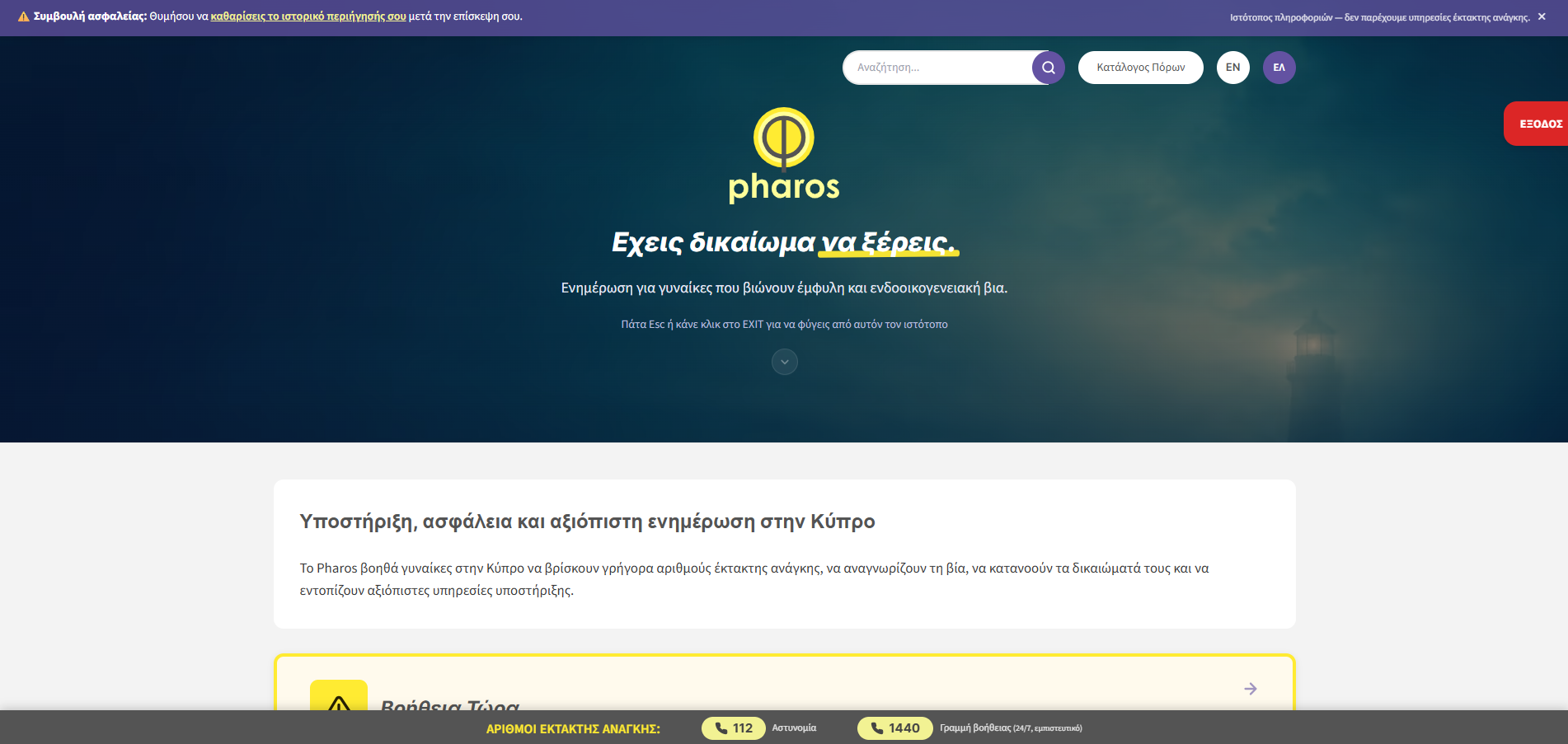Click into the Αναζήτηση search field
Viewport: 1568px width, 744px height.
[x=937, y=68]
